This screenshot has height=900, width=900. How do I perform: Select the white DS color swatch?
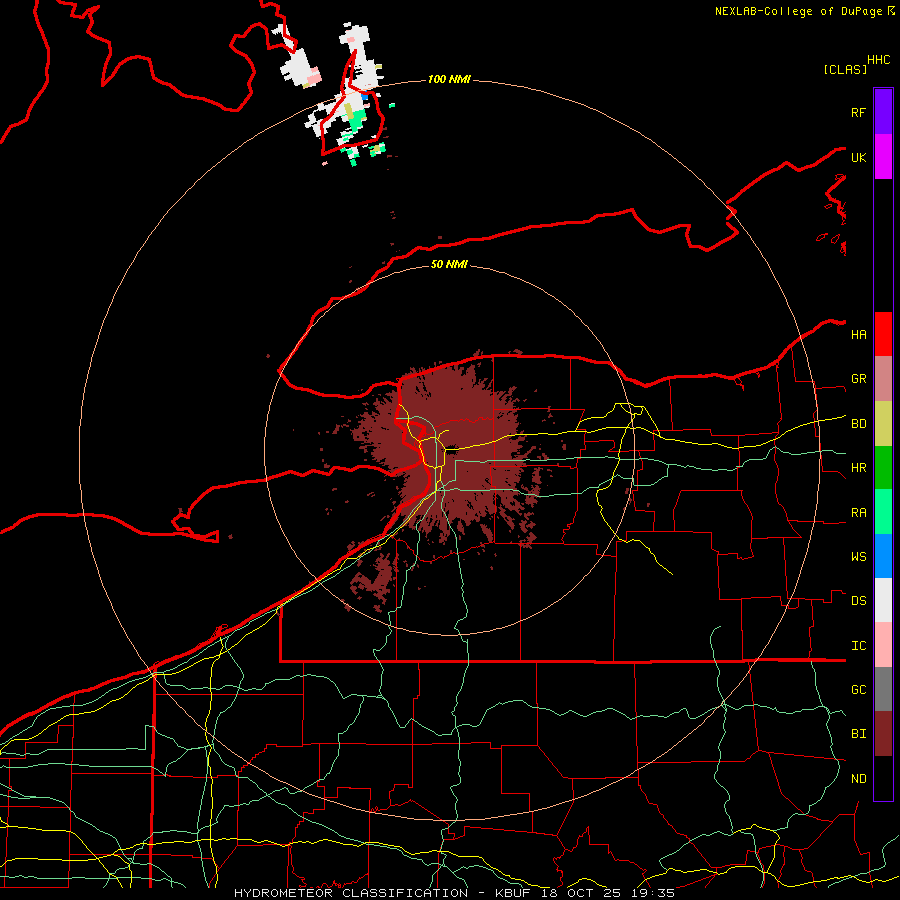pos(883,600)
